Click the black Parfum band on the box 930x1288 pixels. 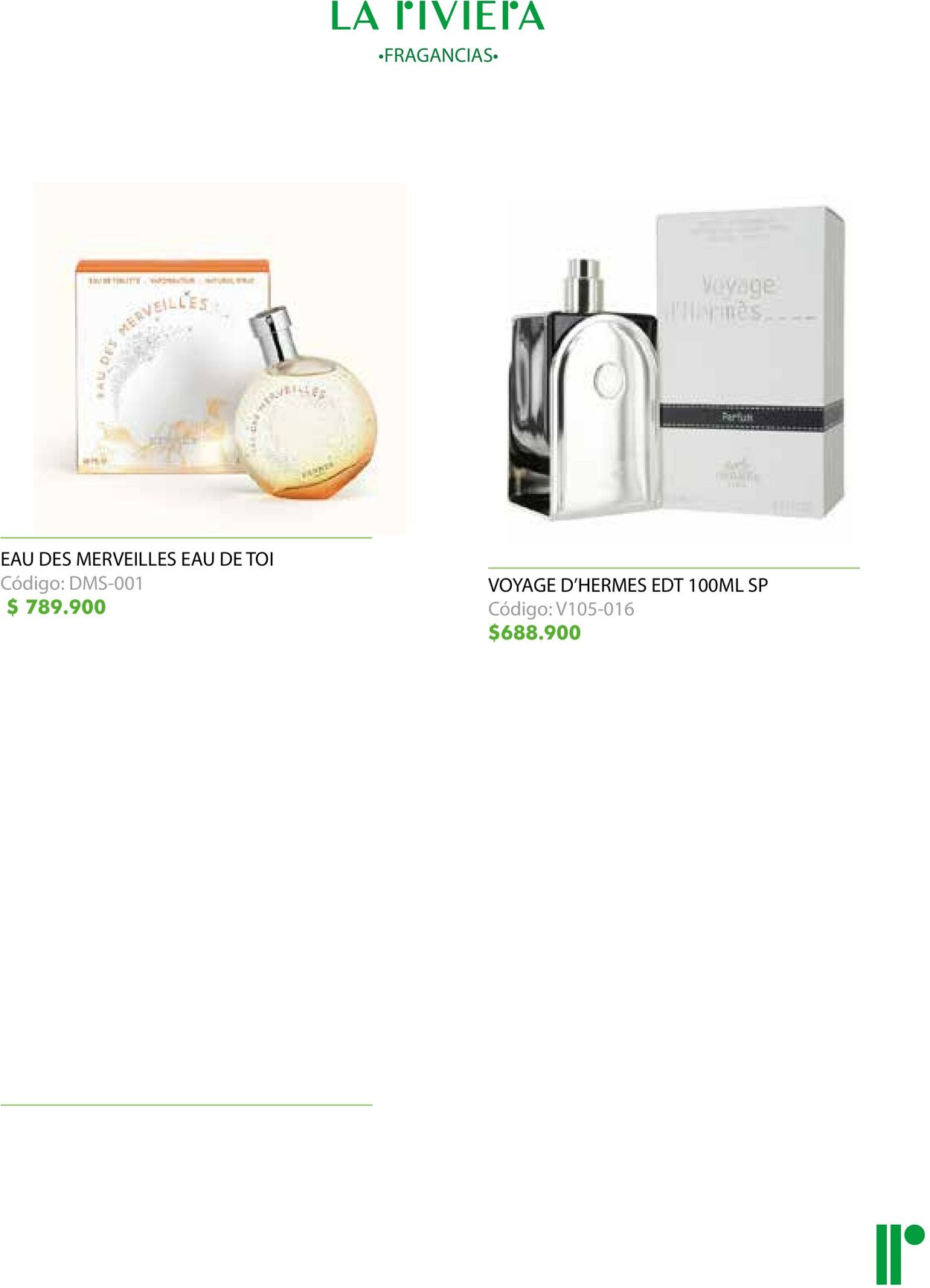click(x=751, y=416)
